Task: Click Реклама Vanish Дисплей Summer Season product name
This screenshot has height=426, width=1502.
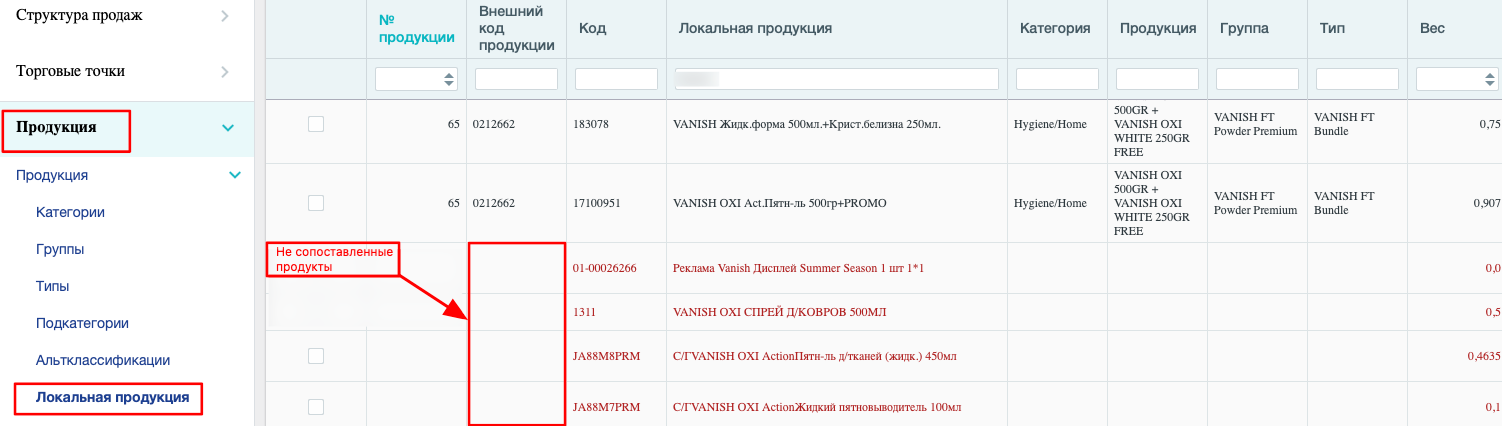Action: (x=798, y=268)
